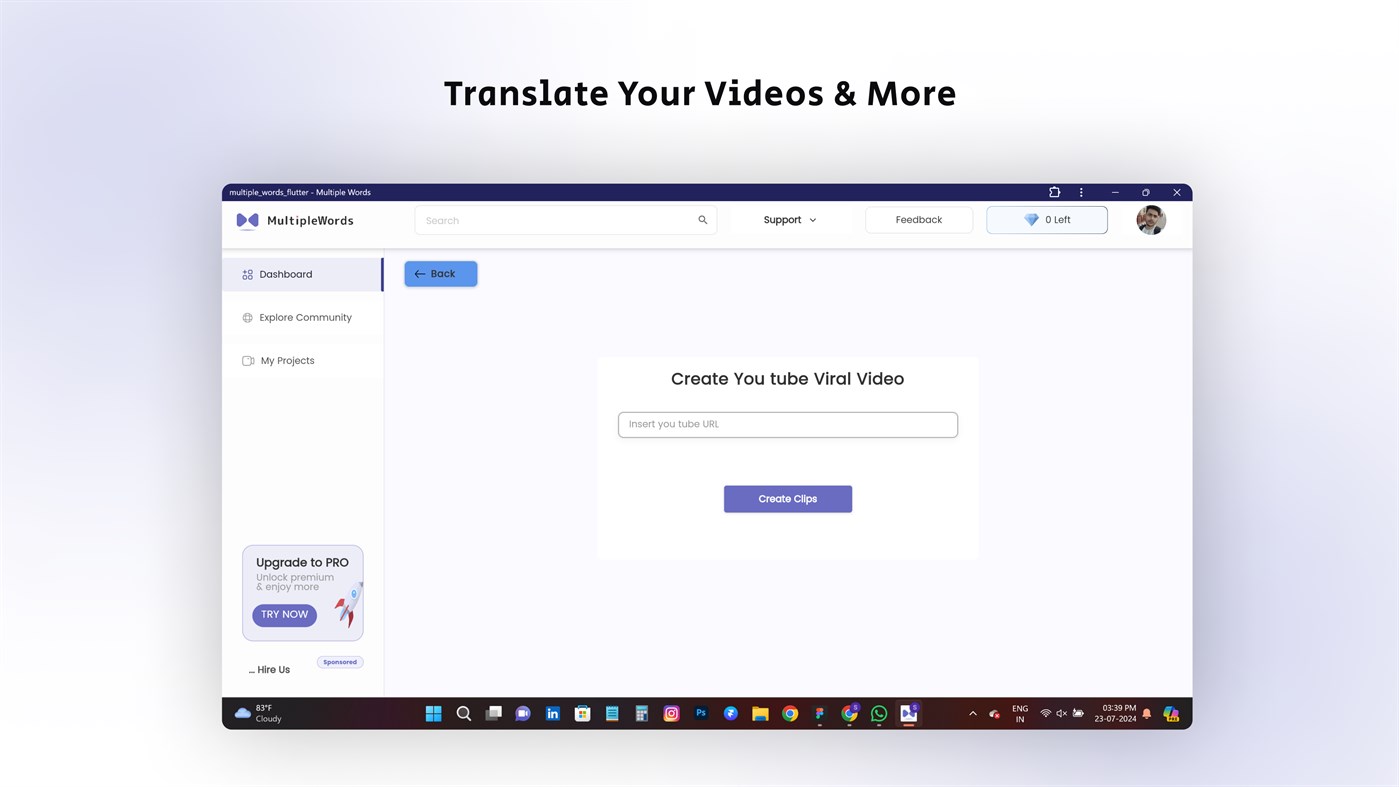Expand the hidden icons chevron in system tray

coord(971,713)
